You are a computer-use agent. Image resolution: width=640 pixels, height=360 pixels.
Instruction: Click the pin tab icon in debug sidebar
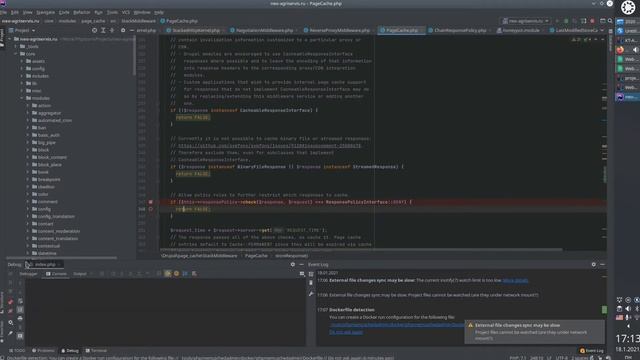click(x=11, y=333)
